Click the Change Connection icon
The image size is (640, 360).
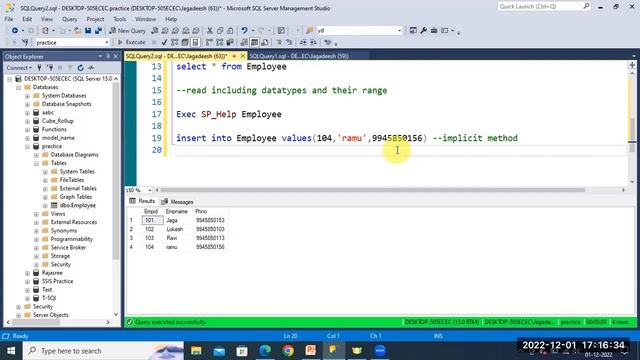(25, 42)
